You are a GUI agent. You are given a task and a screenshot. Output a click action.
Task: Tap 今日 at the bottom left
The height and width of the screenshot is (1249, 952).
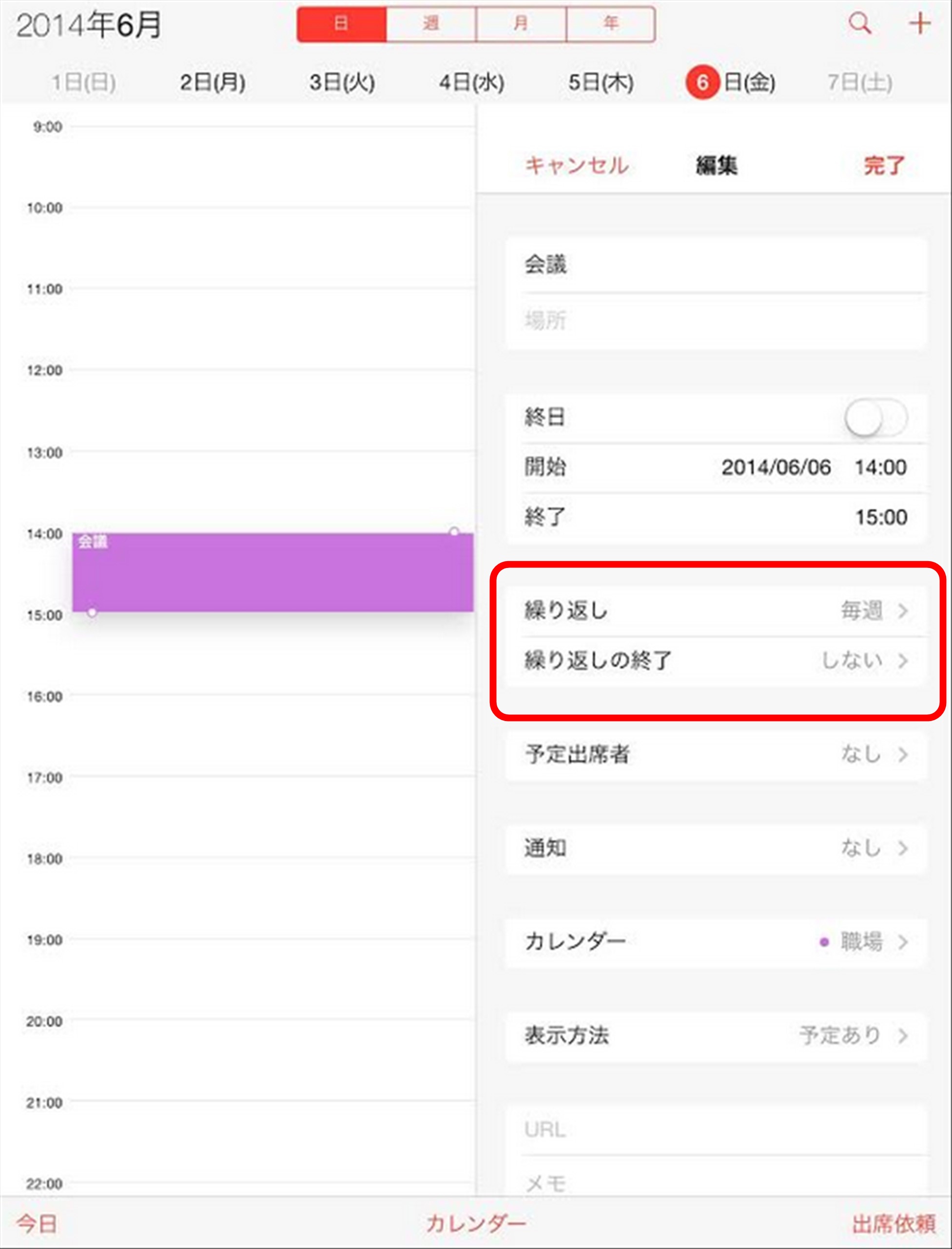[37, 1224]
